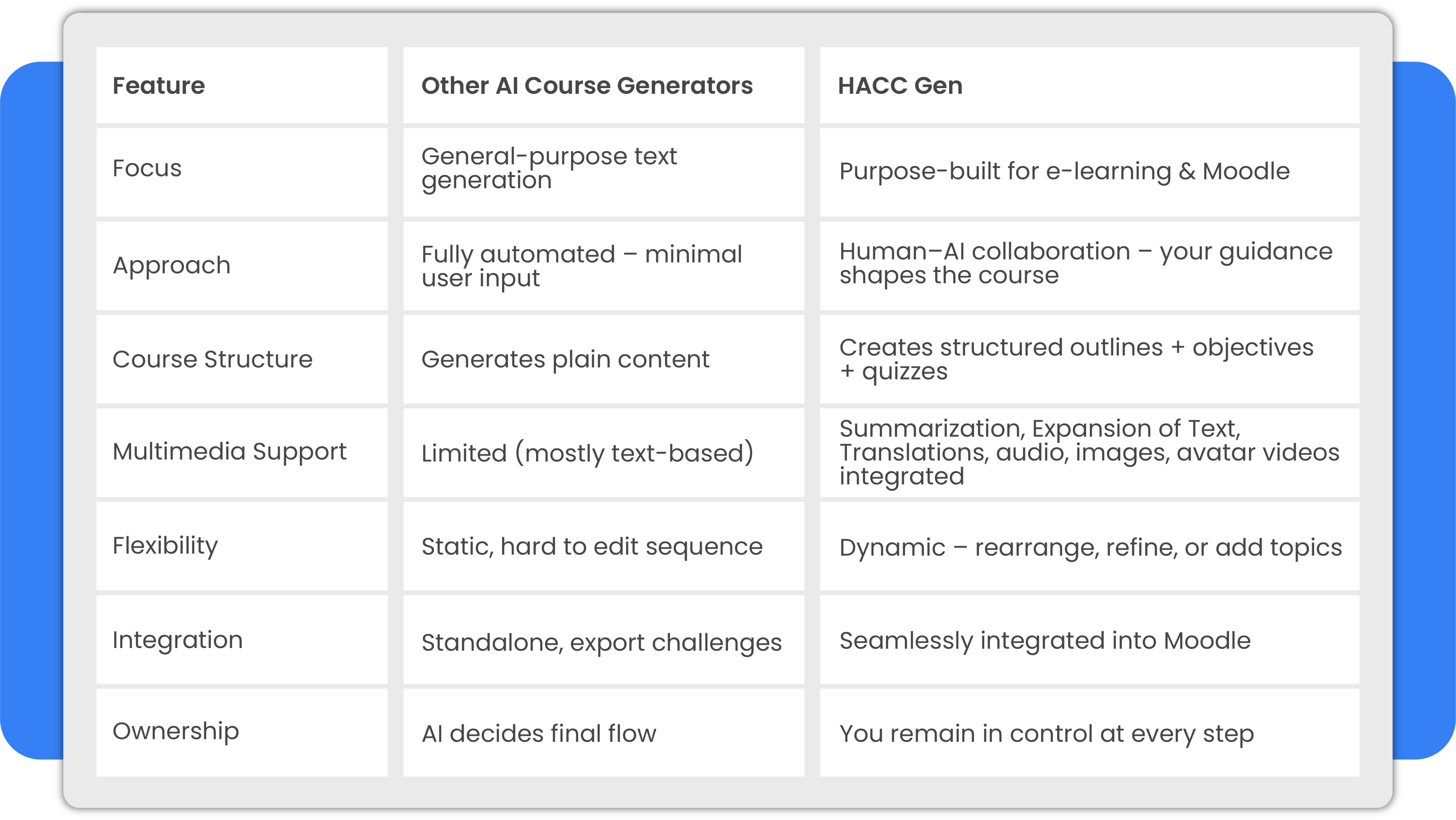
Task: Select "Static, hard to edit sequence" cell
Action: (x=592, y=547)
